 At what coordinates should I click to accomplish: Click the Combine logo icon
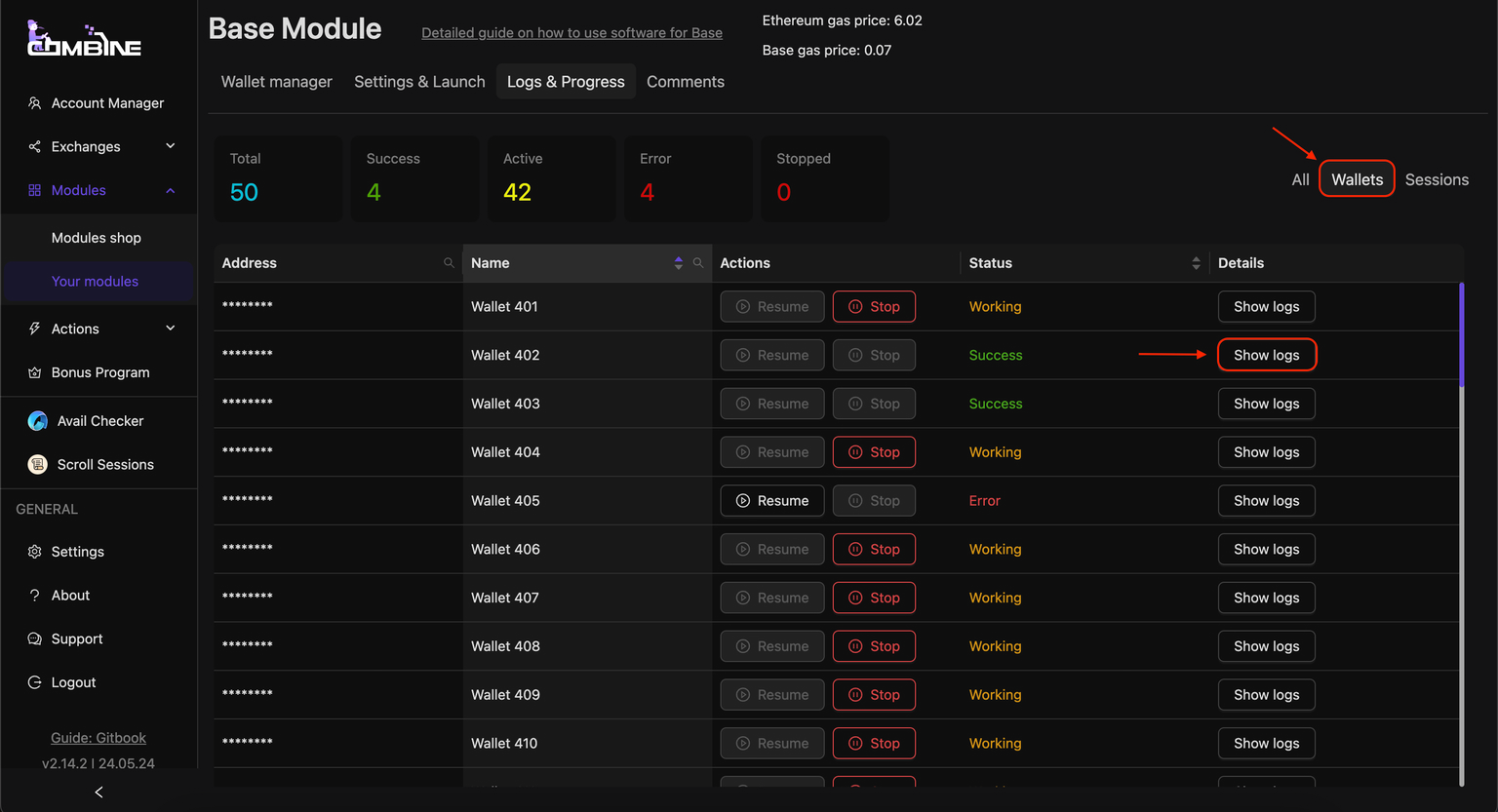pyautogui.click(x=83, y=39)
